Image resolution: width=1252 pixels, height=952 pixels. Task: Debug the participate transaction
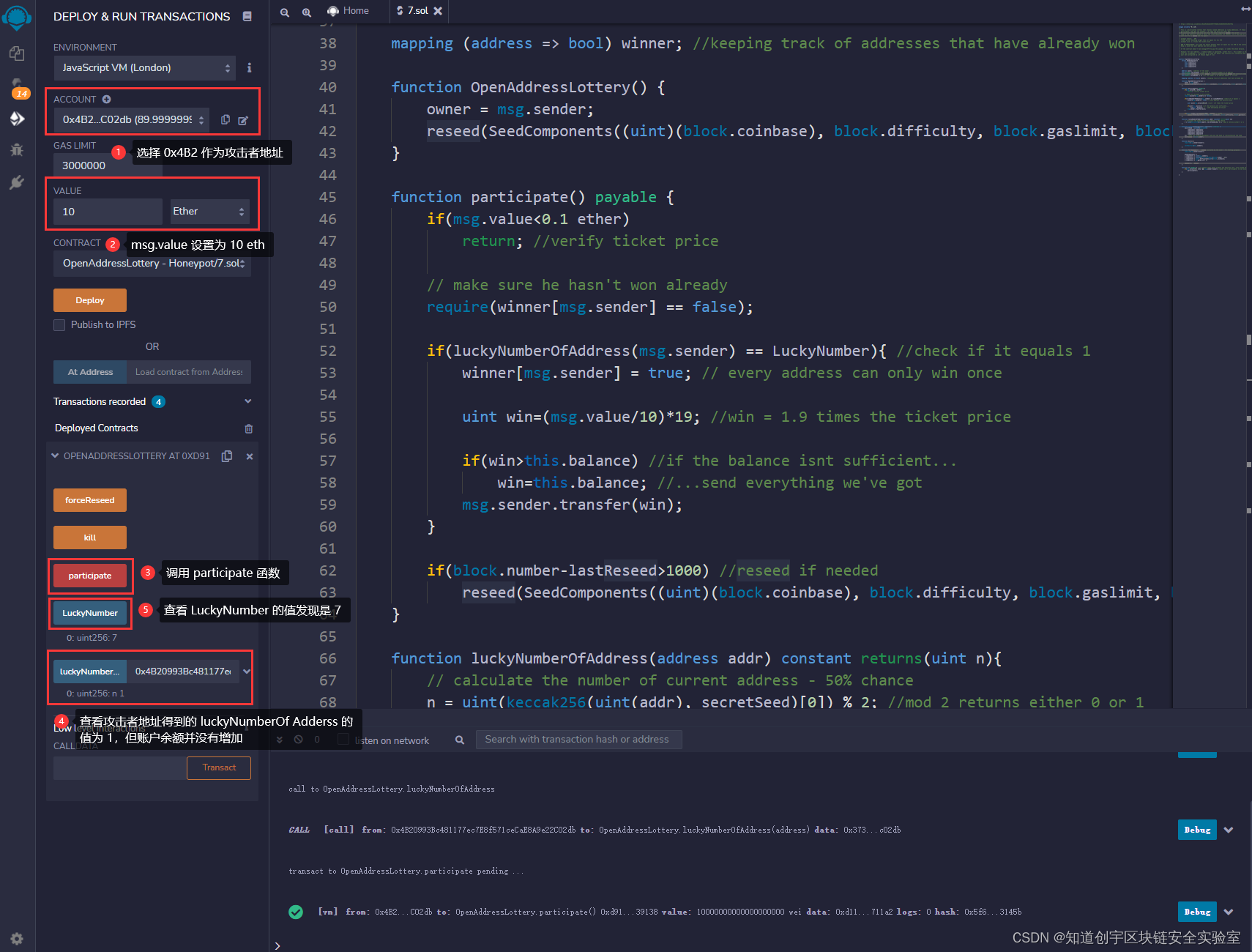(x=1197, y=912)
